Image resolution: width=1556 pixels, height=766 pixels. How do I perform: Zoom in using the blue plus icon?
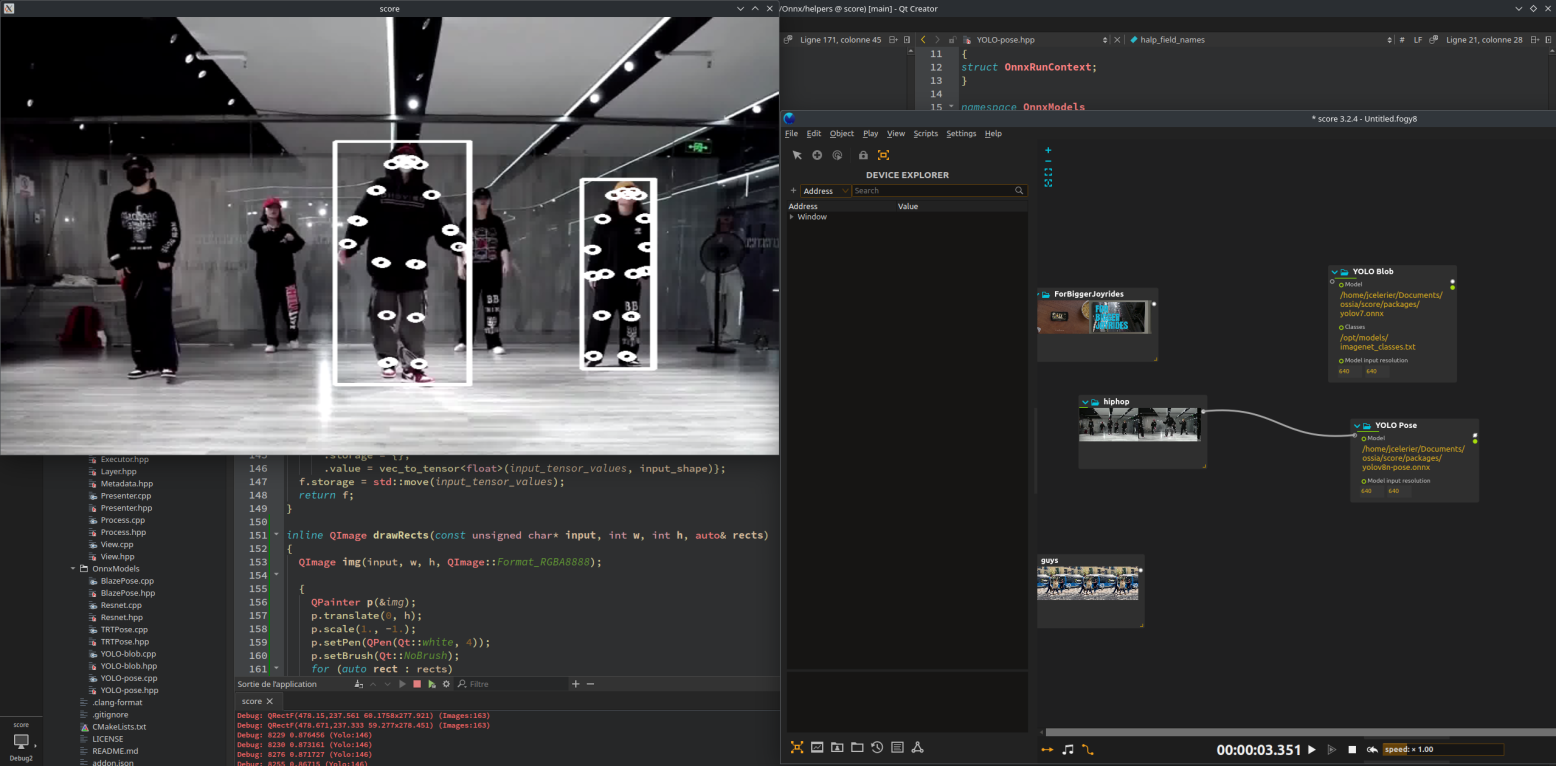click(x=1048, y=150)
